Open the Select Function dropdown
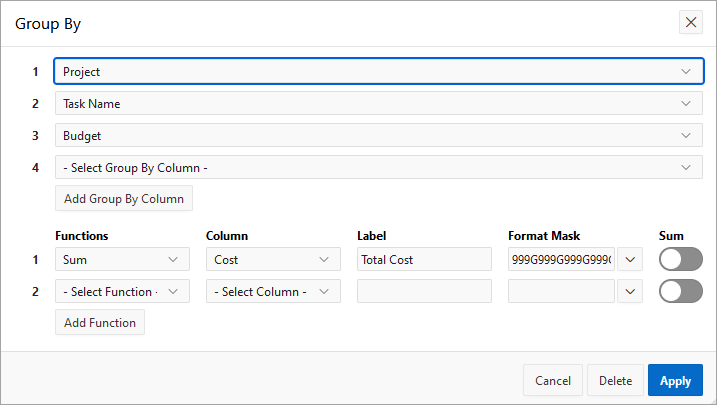Viewport: 717px width, 405px height. coord(121,291)
